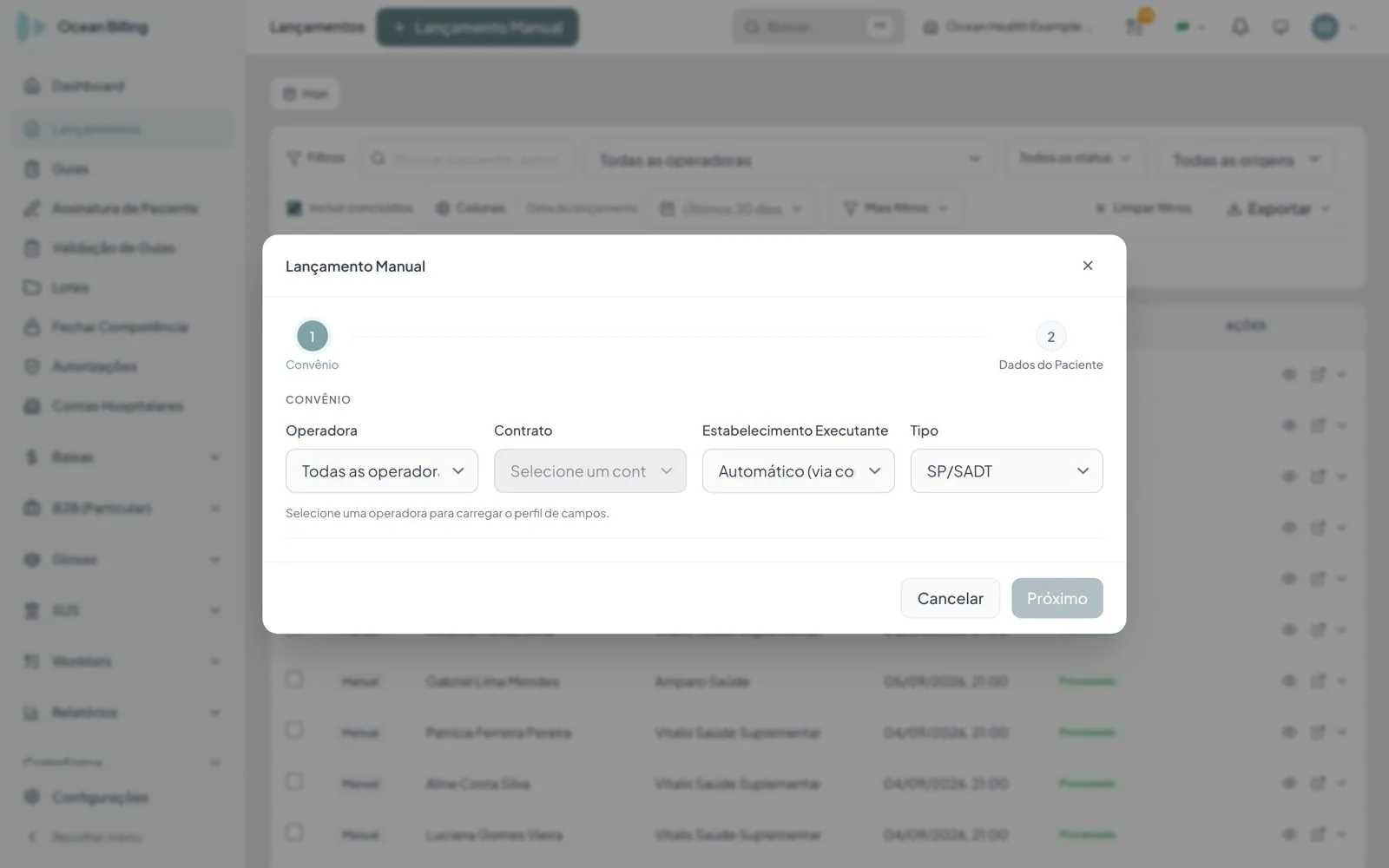This screenshot has height=868, width=1389.
Task: Click the Filtros funnel icon
Action: (x=294, y=158)
